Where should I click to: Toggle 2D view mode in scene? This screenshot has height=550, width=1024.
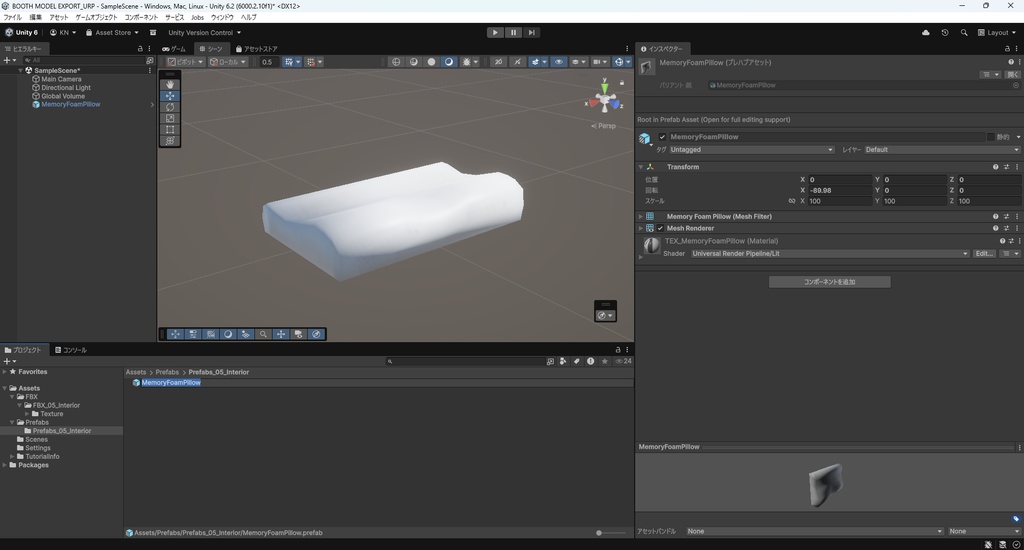point(498,62)
